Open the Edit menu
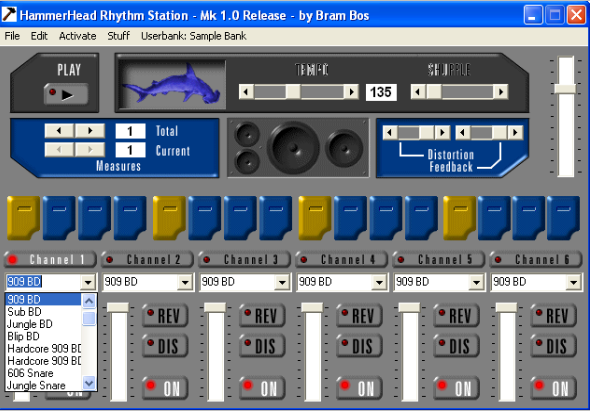Viewport: 590px width, 417px height. (x=39, y=36)
